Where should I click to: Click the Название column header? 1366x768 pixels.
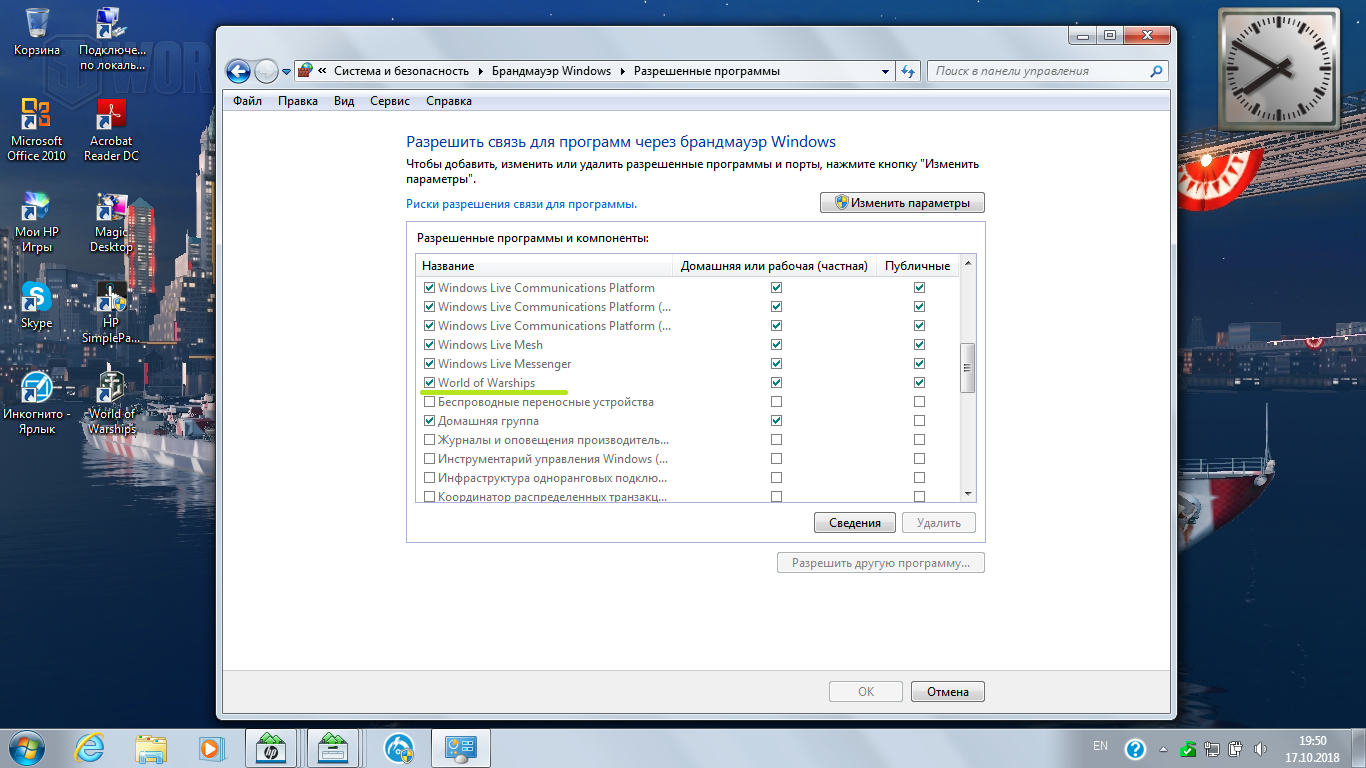click(544, 266)
